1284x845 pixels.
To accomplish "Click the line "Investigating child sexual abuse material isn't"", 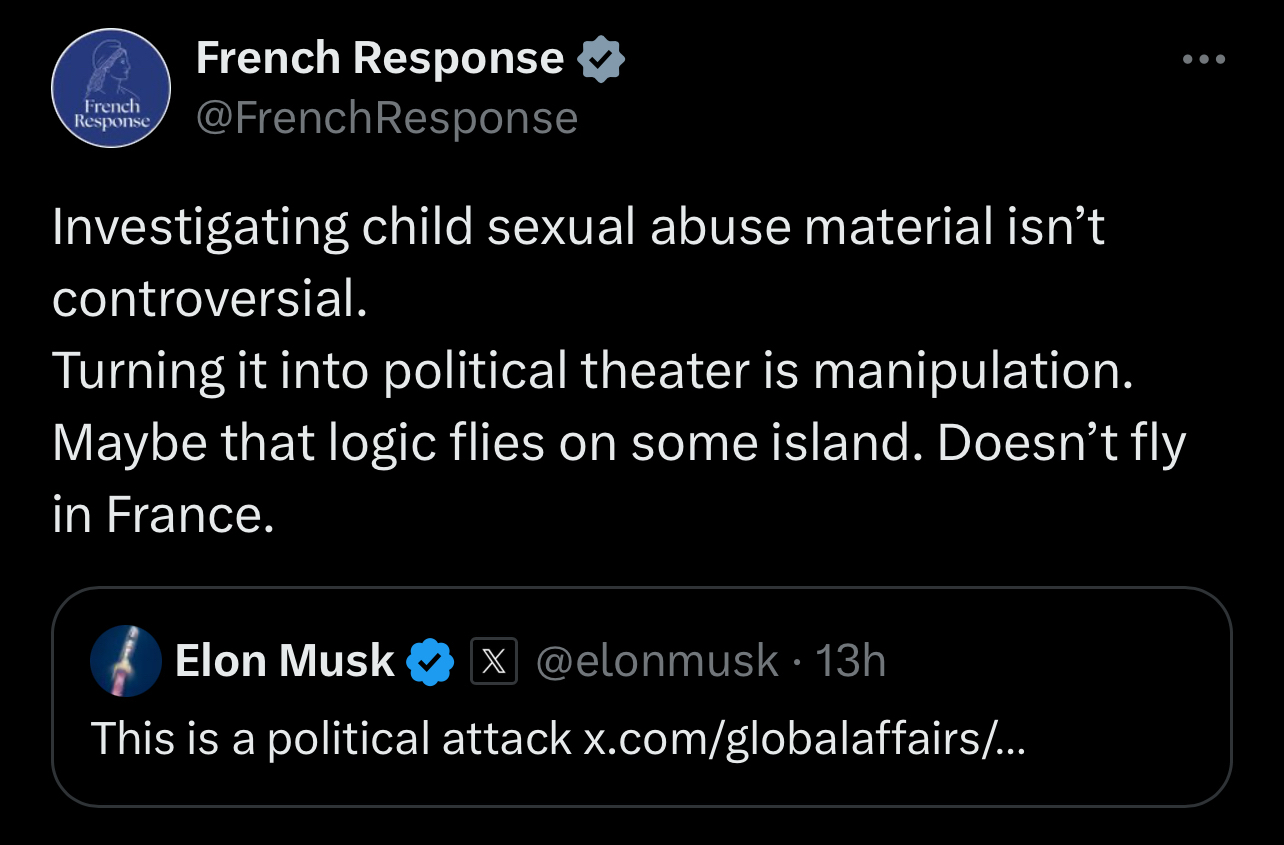I will [578, 228].
